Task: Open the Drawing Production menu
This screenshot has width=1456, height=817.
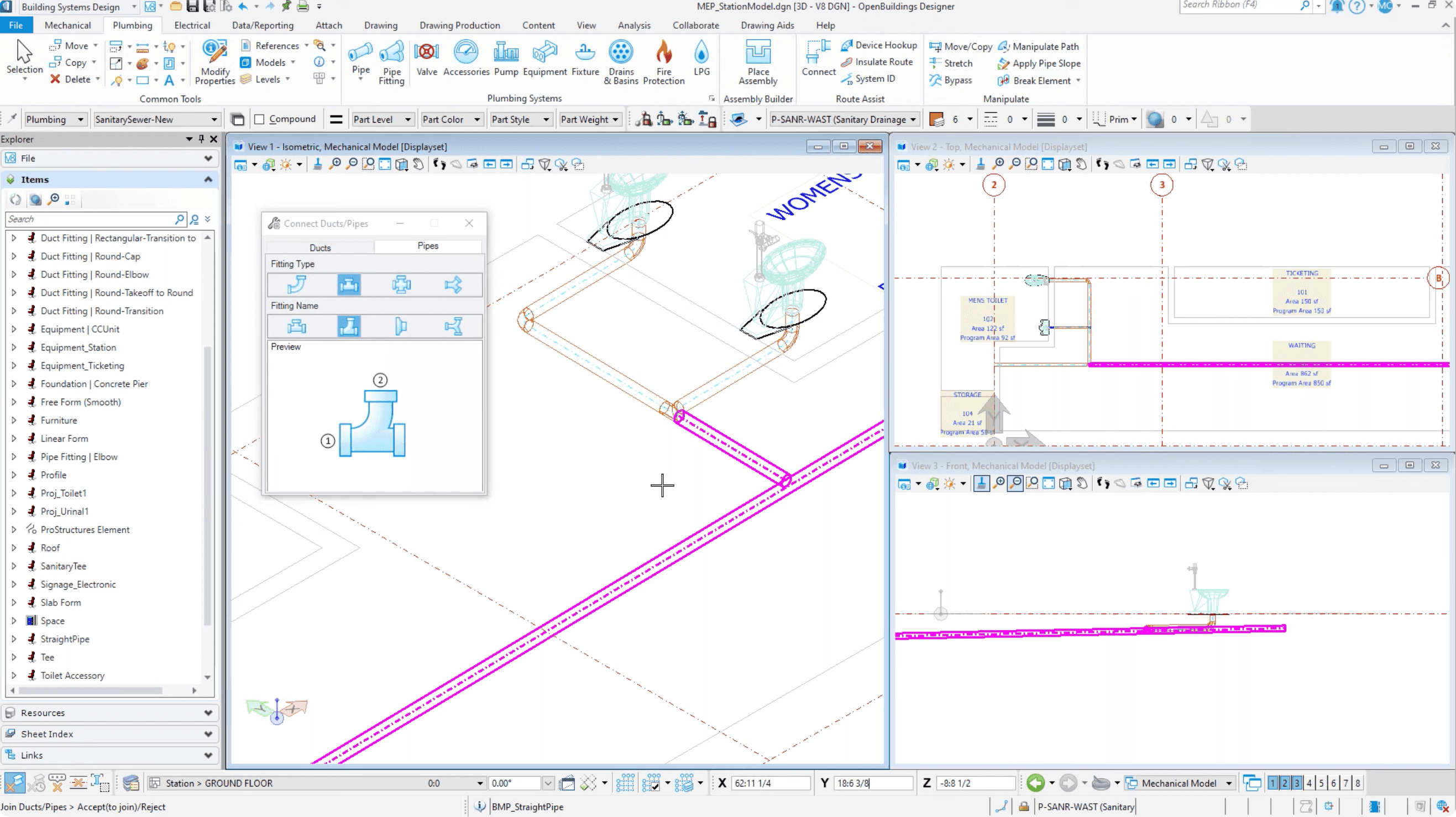Action: 459,25
